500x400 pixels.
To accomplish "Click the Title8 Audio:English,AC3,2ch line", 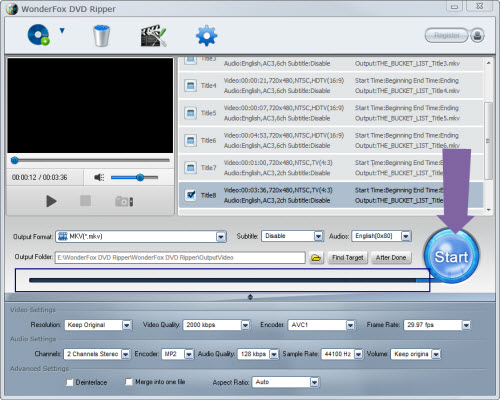I will coord(277,200).
